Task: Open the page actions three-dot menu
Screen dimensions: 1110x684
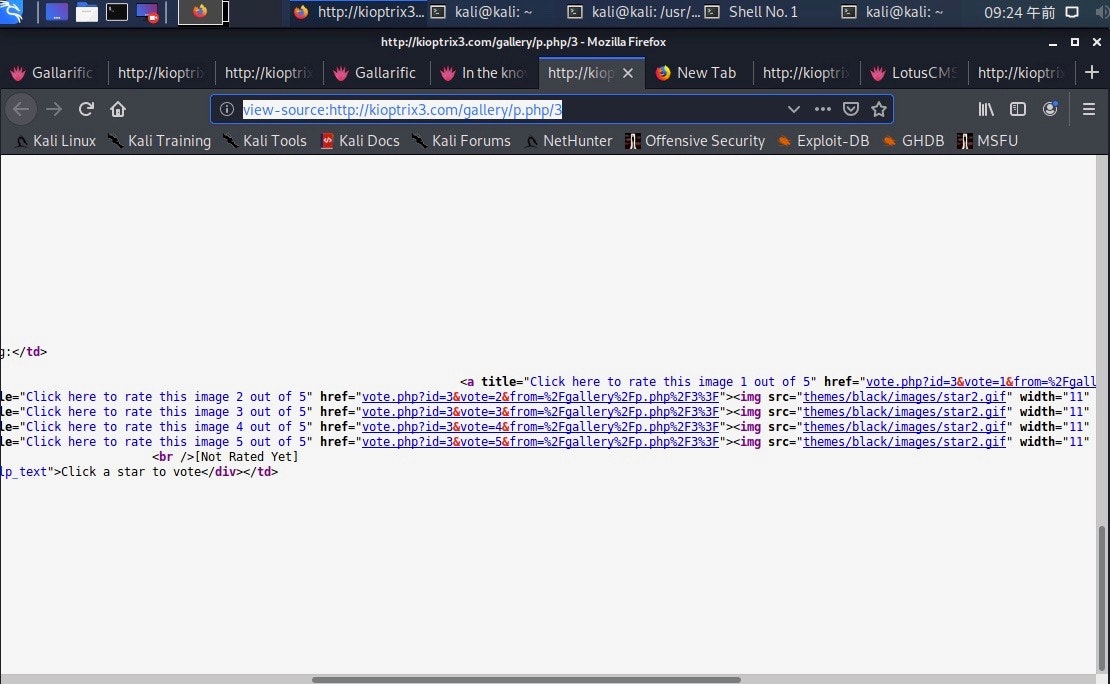Action: (823, 109)
